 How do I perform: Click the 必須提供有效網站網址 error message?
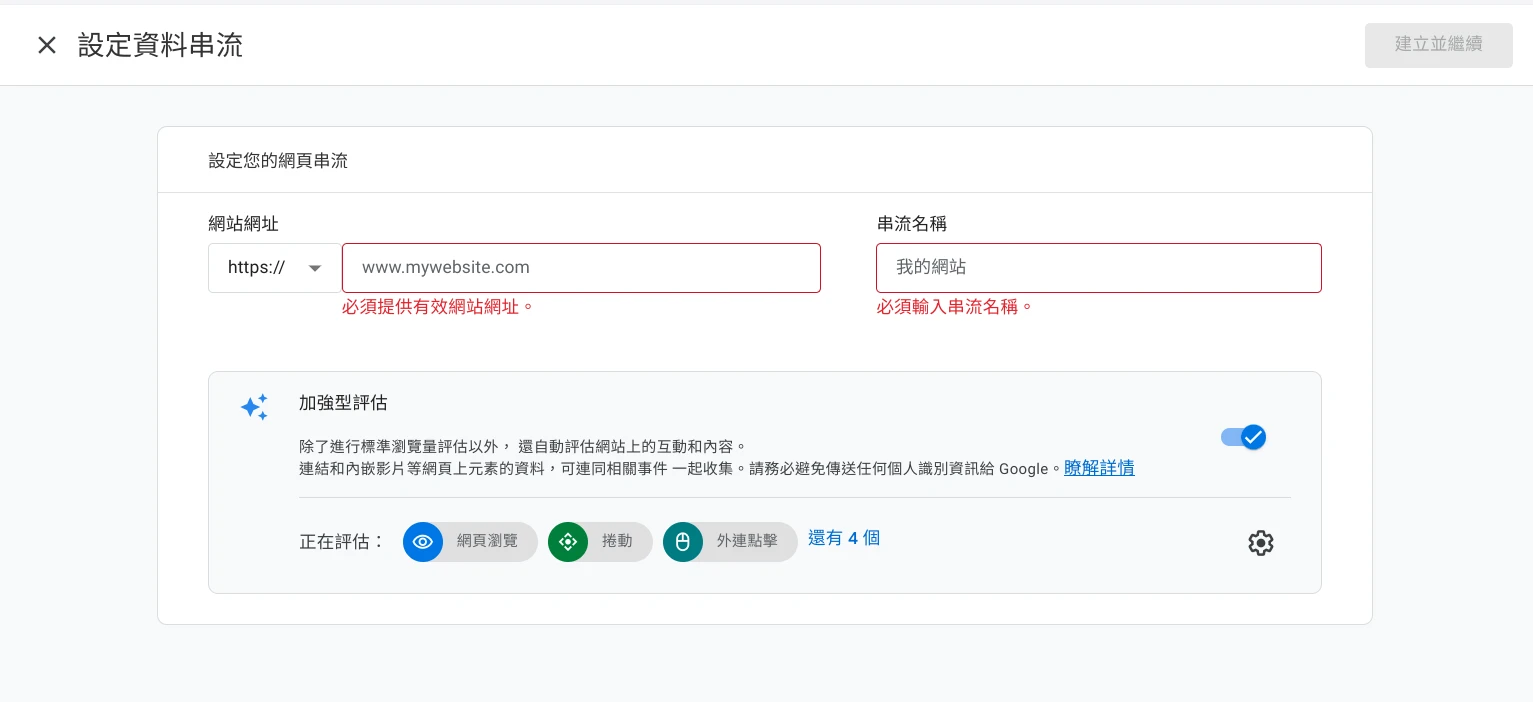coord(437,307)
